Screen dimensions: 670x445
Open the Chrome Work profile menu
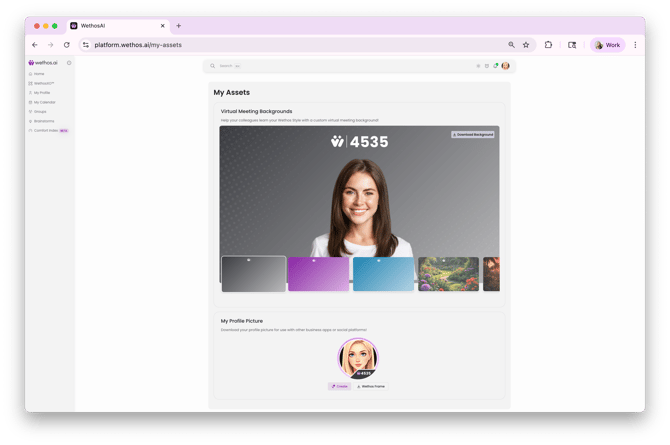[608, 45]
